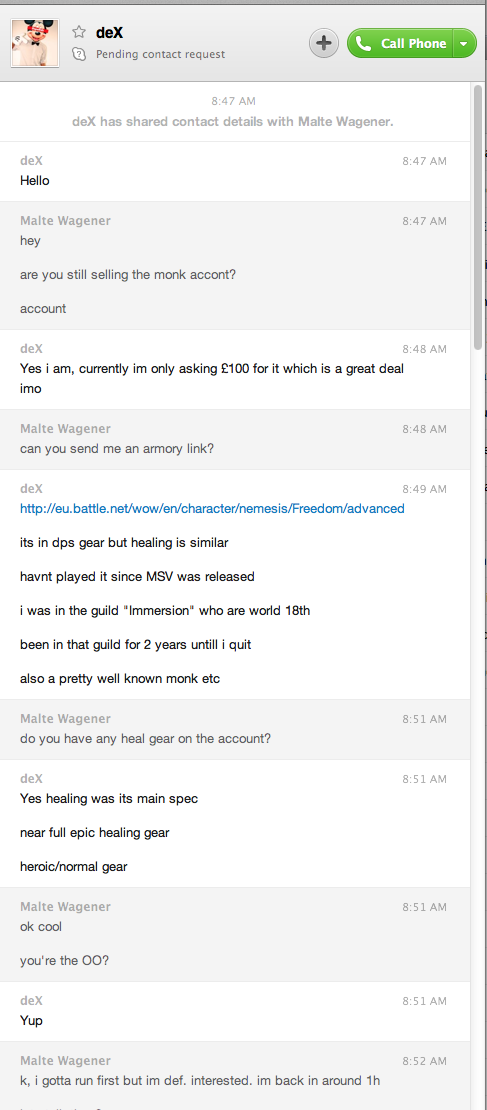Click 'deX has shared contact details' notice
The image size is (487, 1110).
coord(233,122)
